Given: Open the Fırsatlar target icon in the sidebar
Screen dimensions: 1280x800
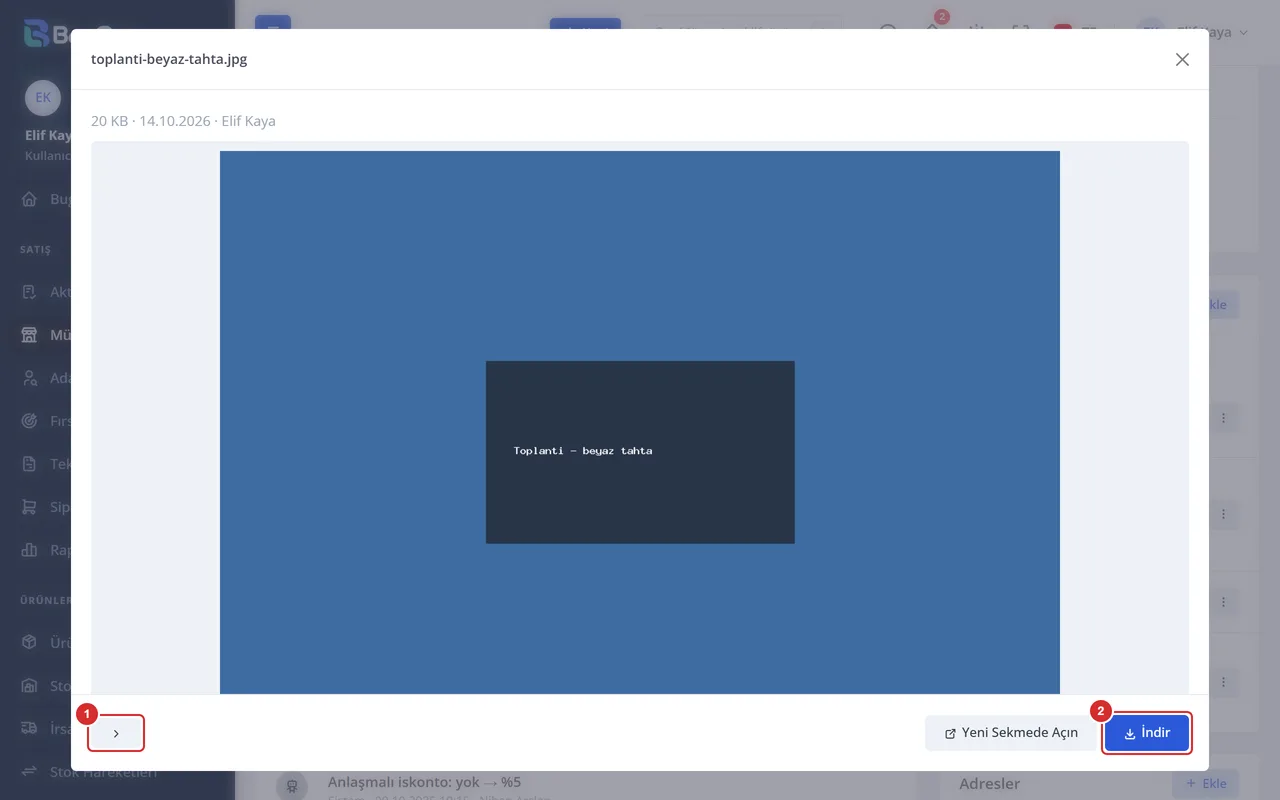Looking at the screenshot, I should (x=30, y=421).
